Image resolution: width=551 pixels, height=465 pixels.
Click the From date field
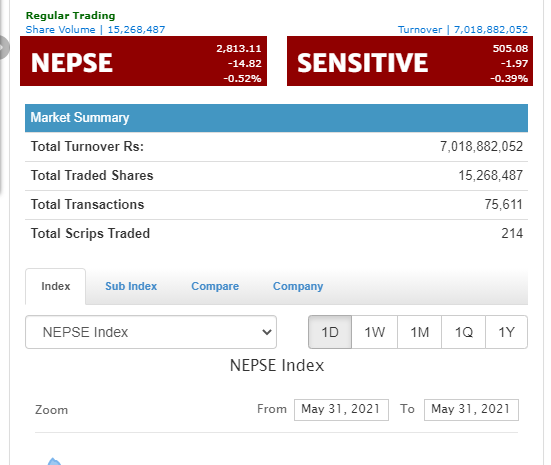click(341, 409)
